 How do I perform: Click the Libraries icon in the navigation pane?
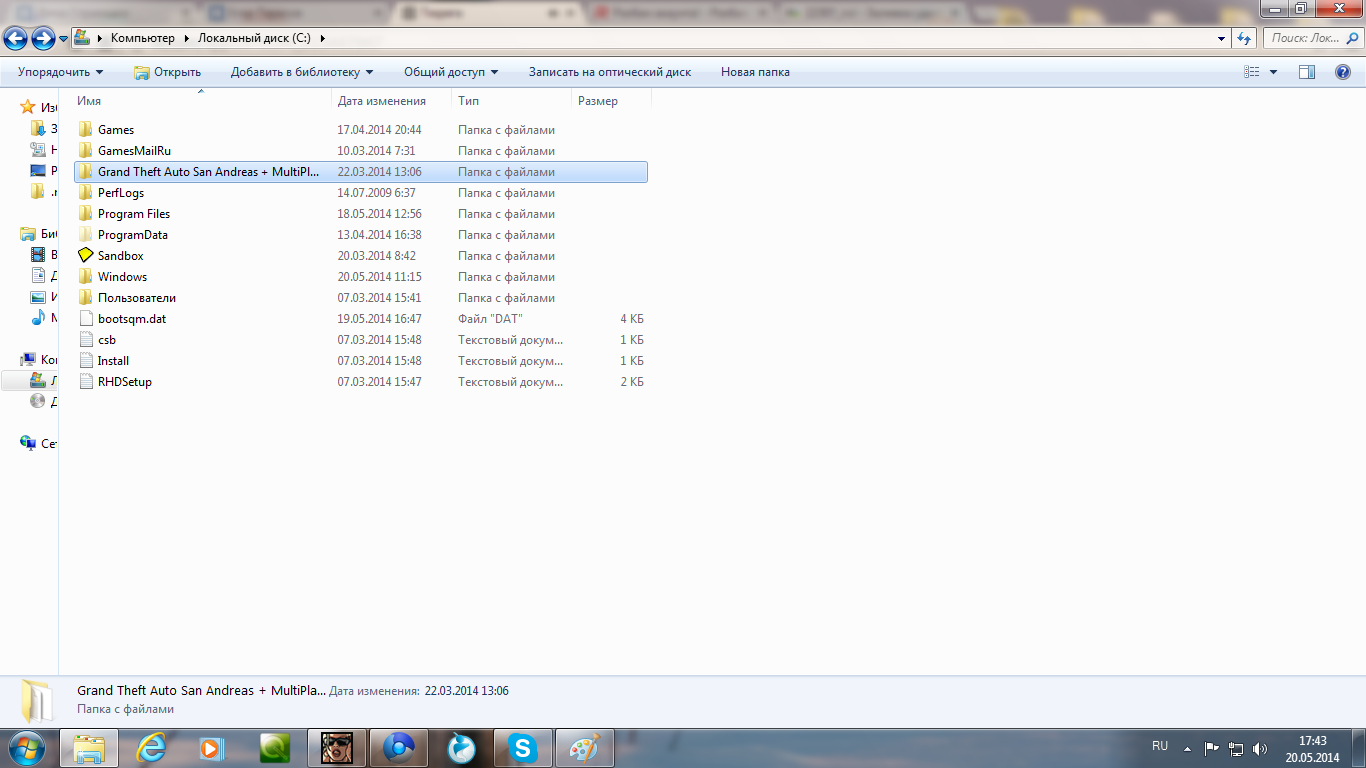click(28, 234)
